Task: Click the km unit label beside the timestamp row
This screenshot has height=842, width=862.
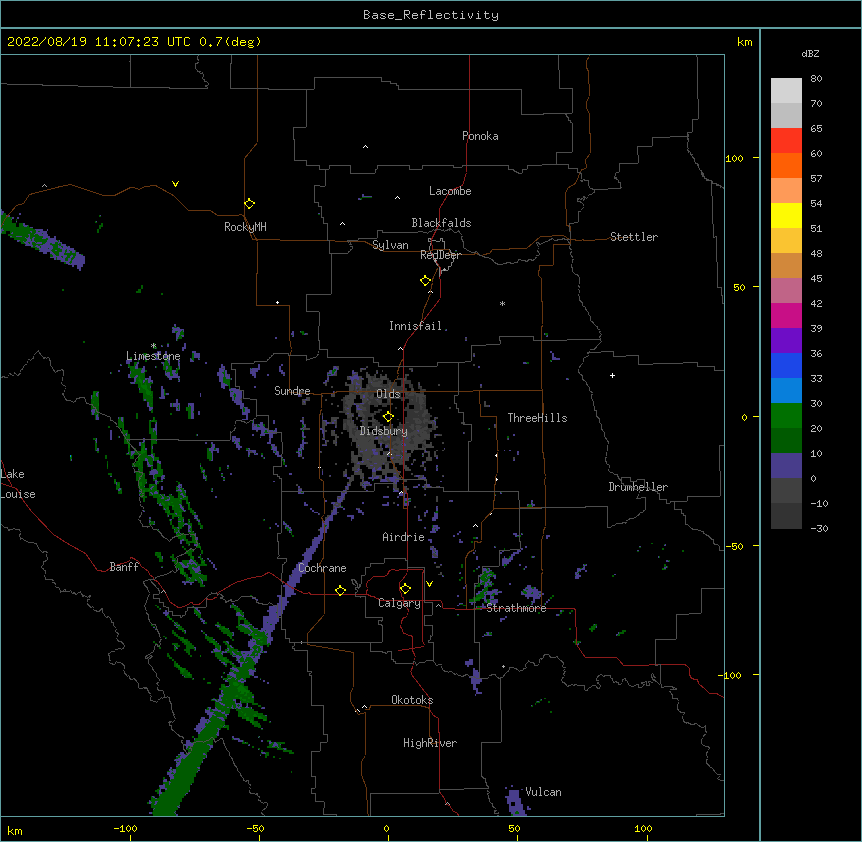Action: (745, 42)
